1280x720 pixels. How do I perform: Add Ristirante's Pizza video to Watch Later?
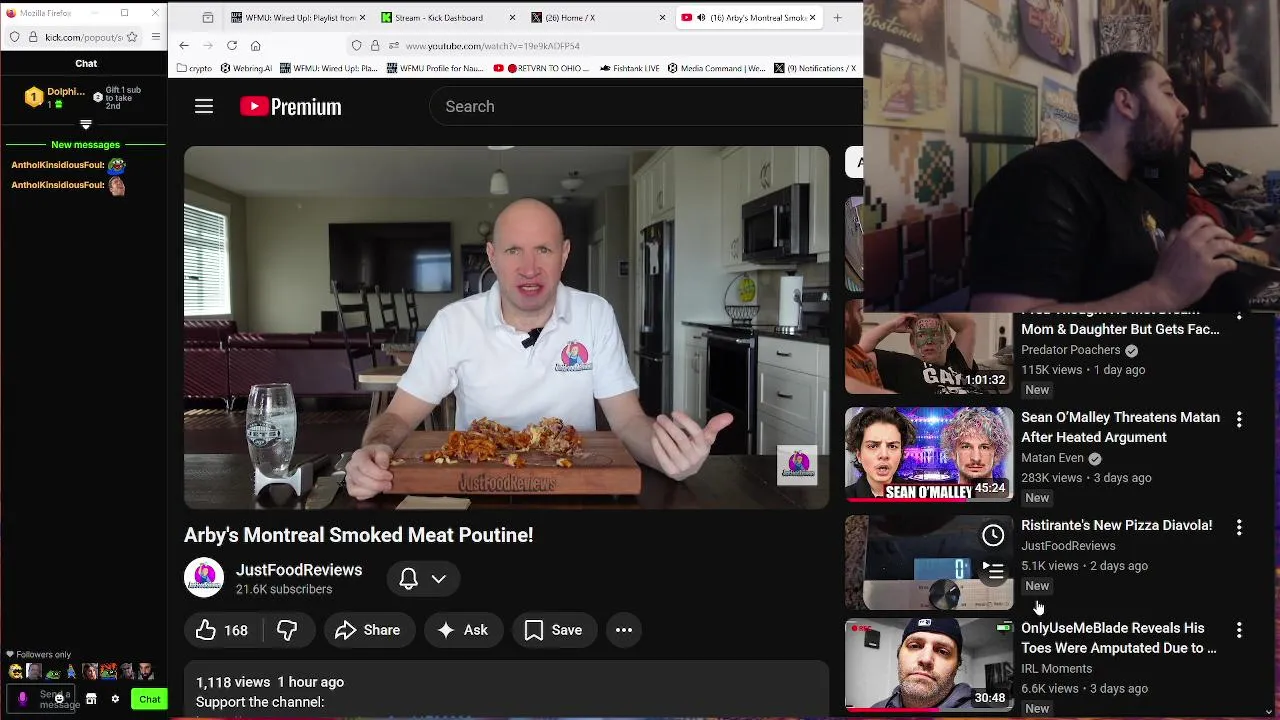(993, 536)
